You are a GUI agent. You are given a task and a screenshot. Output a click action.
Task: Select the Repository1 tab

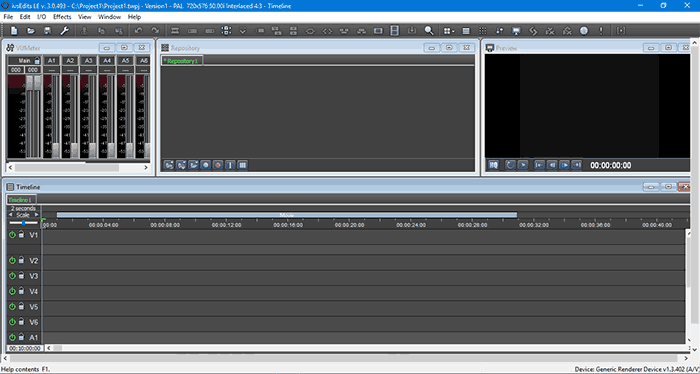182,61
